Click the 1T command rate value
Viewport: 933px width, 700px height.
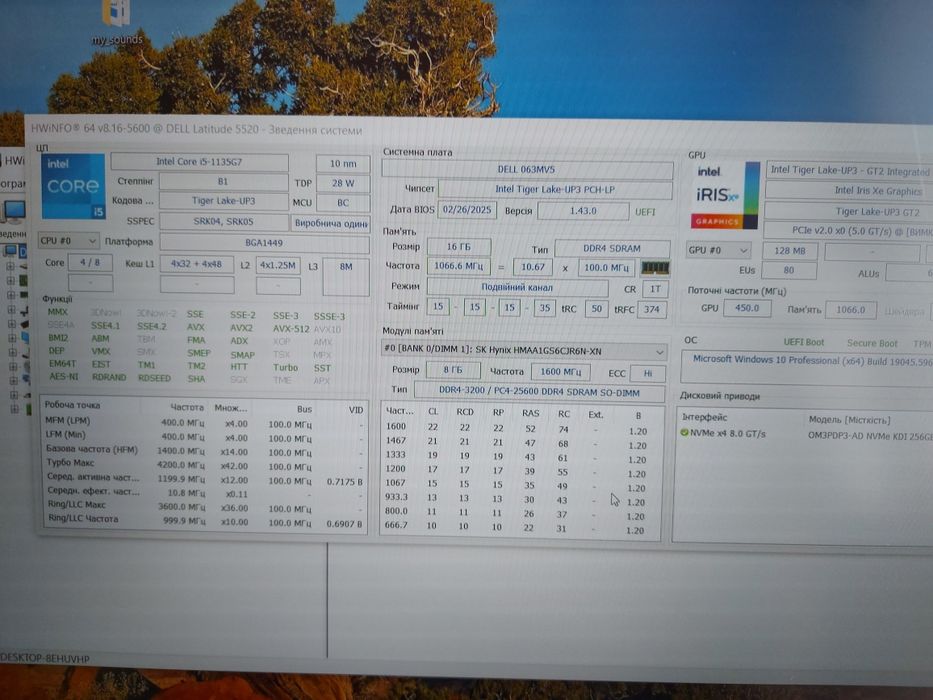point(655,289)
